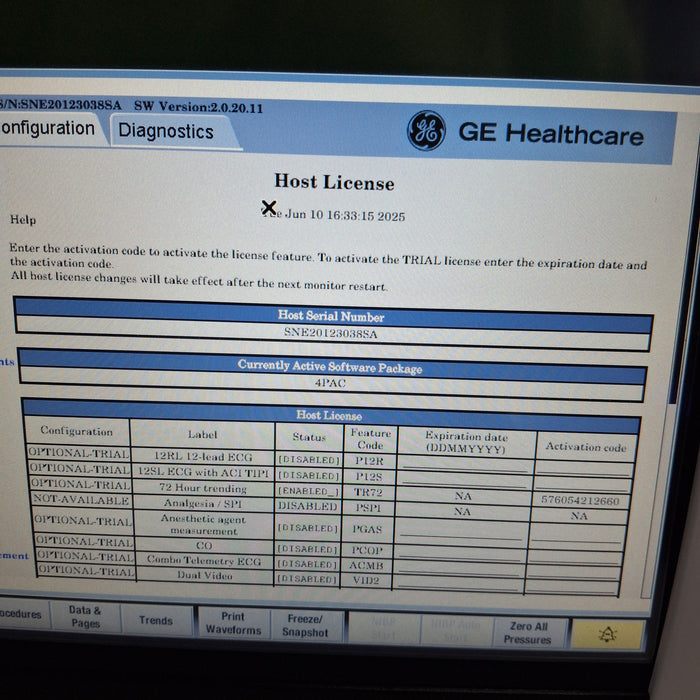700x700 pixels.
Task: Click the [DISABLED] status of Dual Video
Action: pyautogui.click(x=306, y=579)
